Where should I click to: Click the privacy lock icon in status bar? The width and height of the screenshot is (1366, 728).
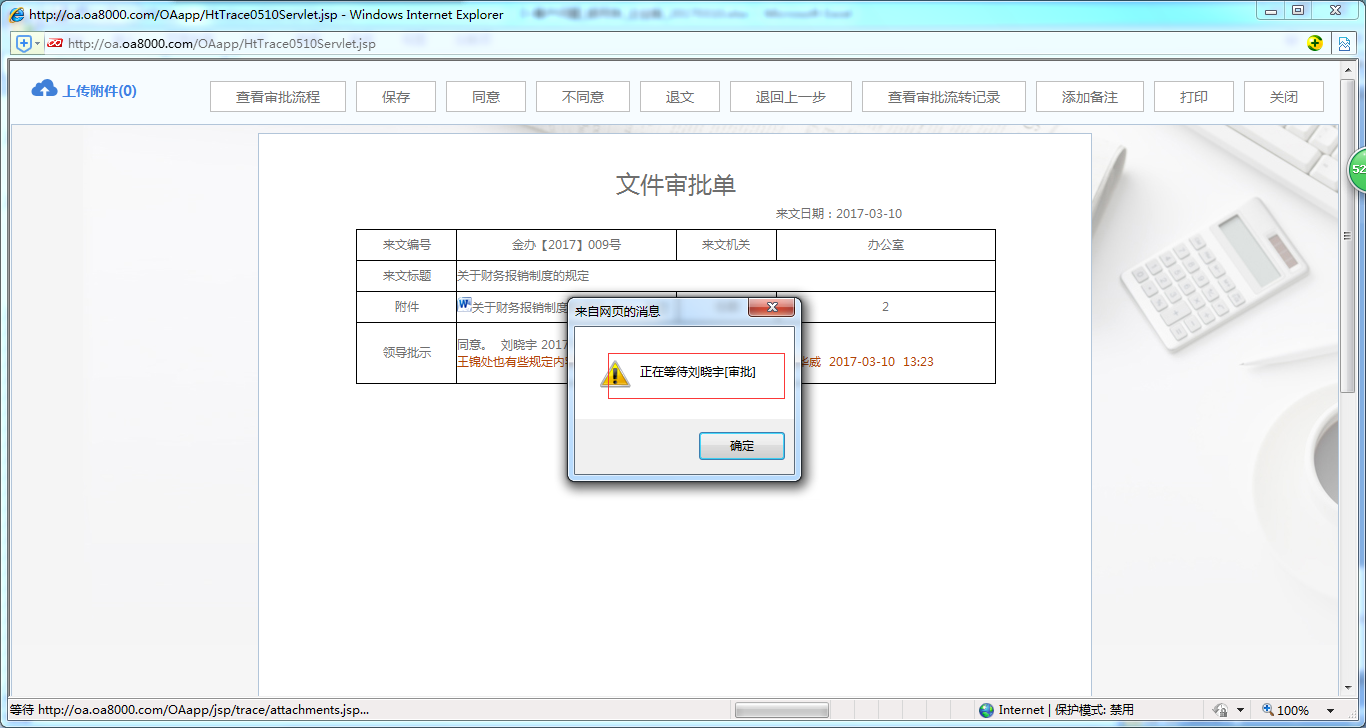[1220, 710]
